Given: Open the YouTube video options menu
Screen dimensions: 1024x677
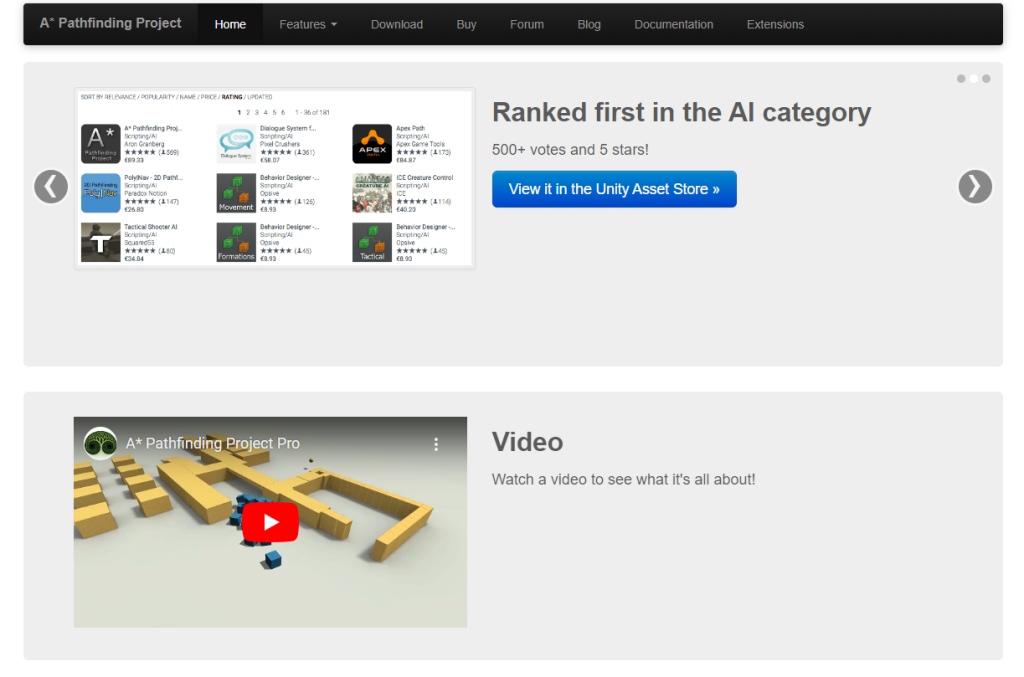Looking at the screenshot, I should [x=436, y=445].
